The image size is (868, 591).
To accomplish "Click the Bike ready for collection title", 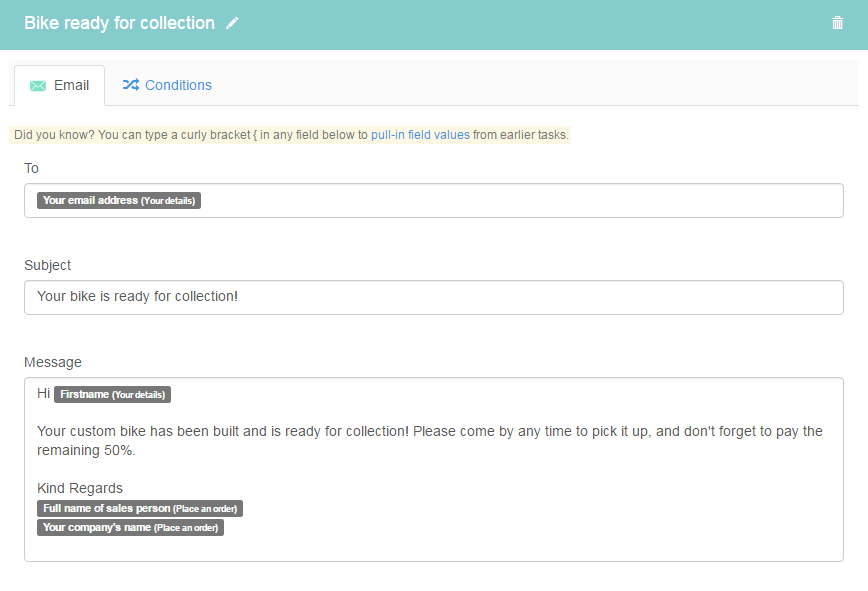I will 120,23.
